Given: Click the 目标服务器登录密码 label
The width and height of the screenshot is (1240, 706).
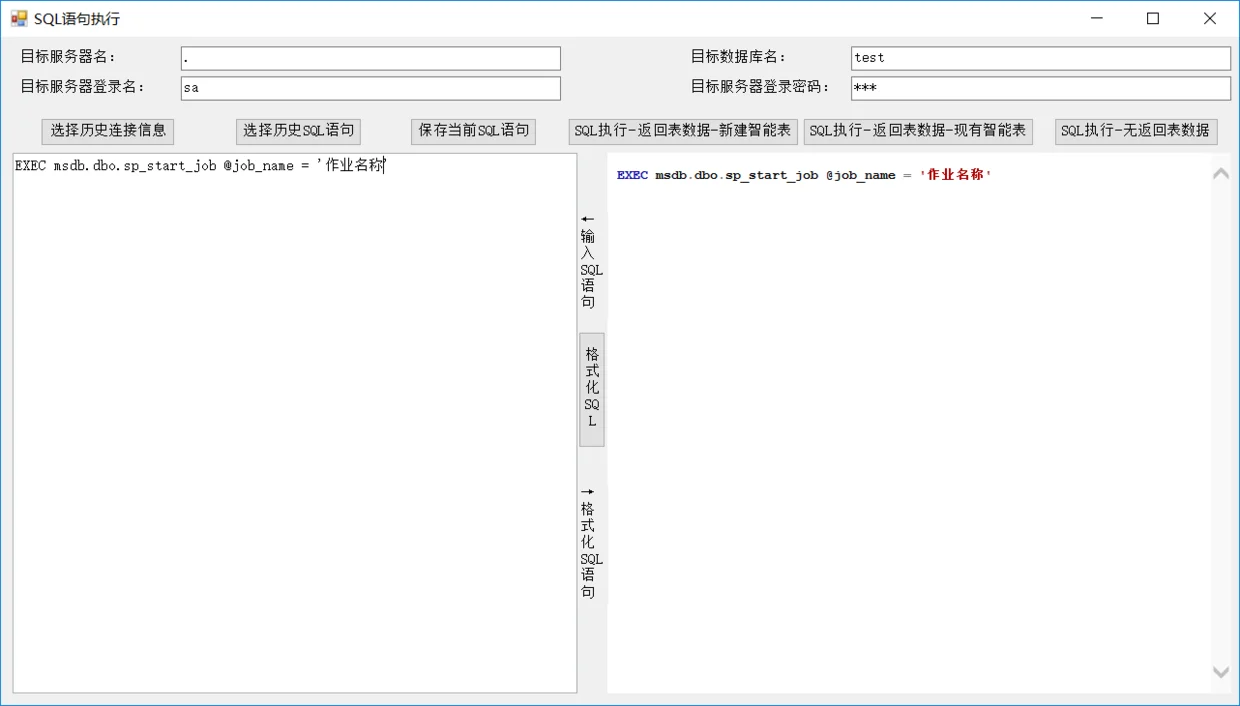Looking at the screenshot, I should point(760,87).
